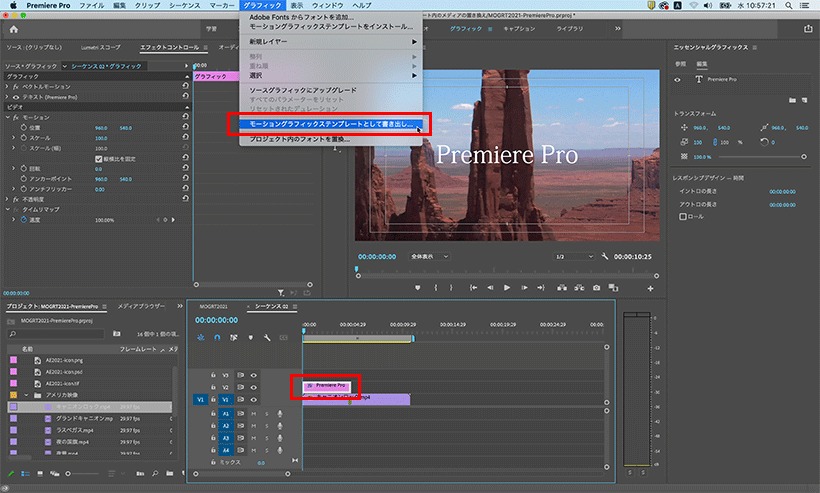
Task: Open the zoom level dropdown (全体表示)
Action: pos(429,257)
